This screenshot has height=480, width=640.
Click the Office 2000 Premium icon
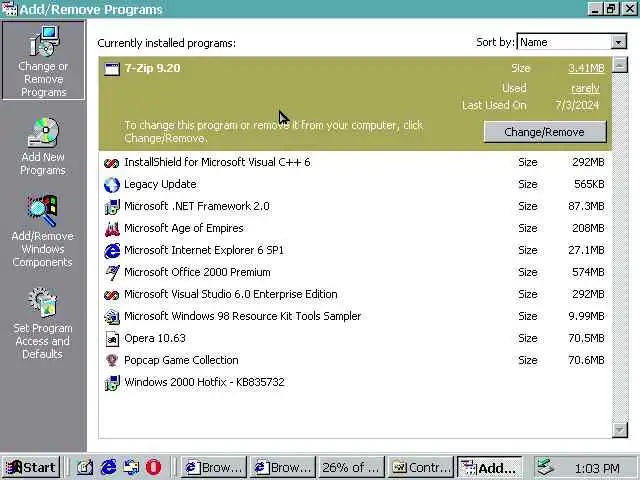click(x=111, y=273)
